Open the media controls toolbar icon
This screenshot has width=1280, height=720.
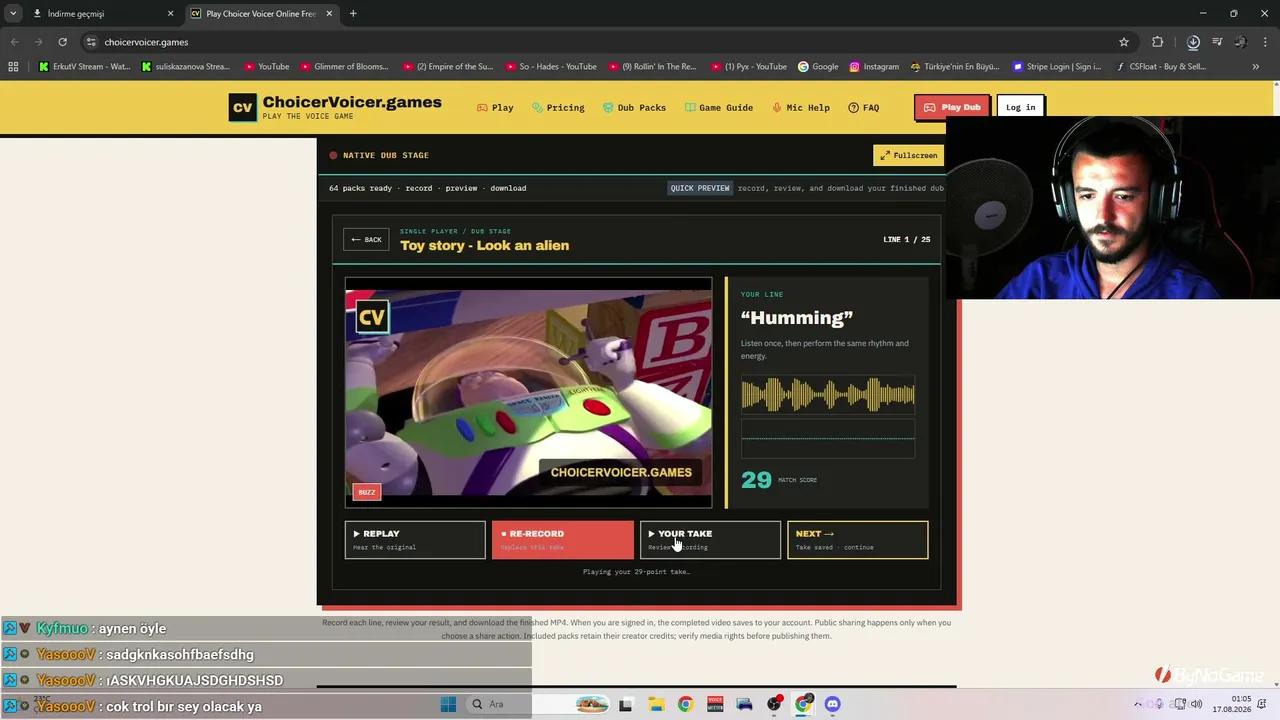pos(1217,42)
